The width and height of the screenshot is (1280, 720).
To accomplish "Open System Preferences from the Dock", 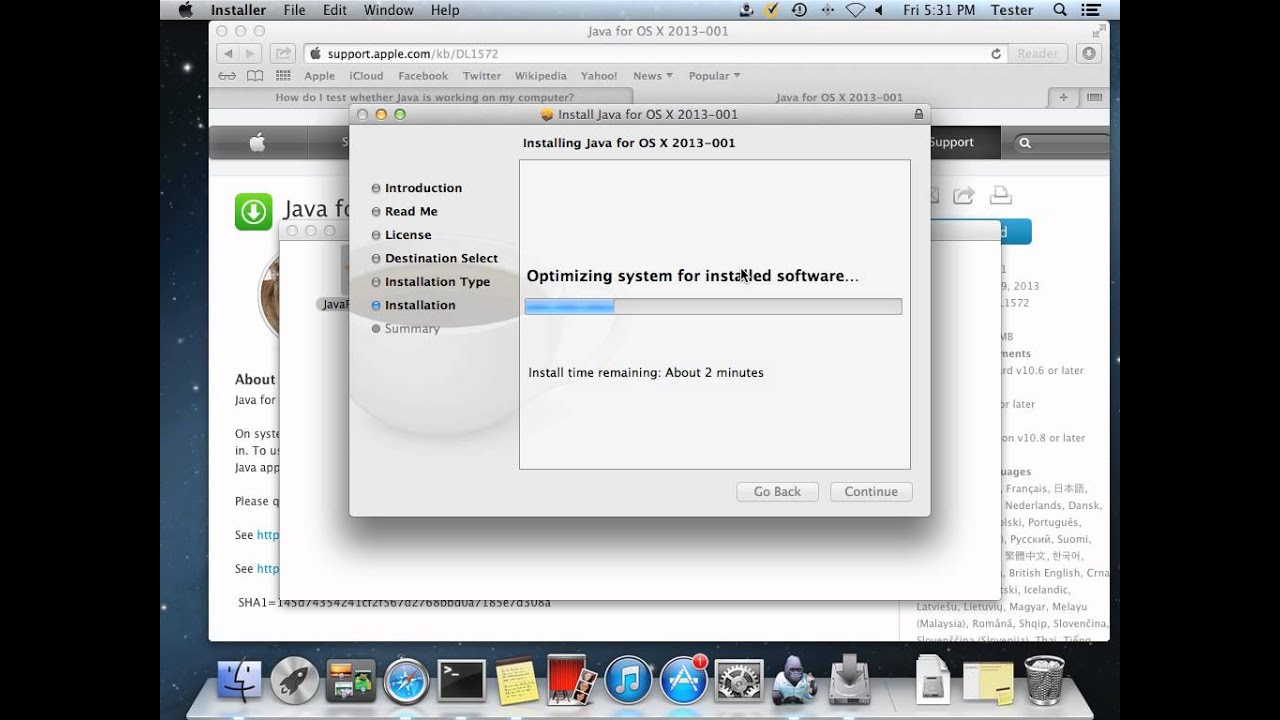I will [x=739, y=681].
